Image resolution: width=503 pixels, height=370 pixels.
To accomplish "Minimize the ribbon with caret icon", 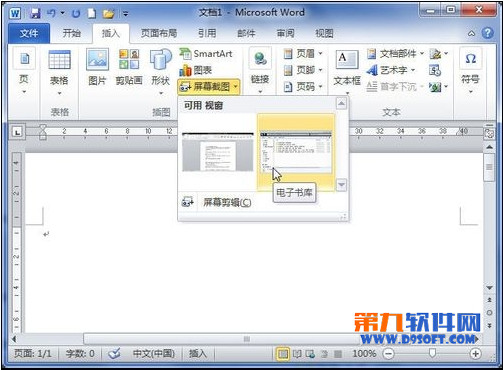I will [471, 33].
